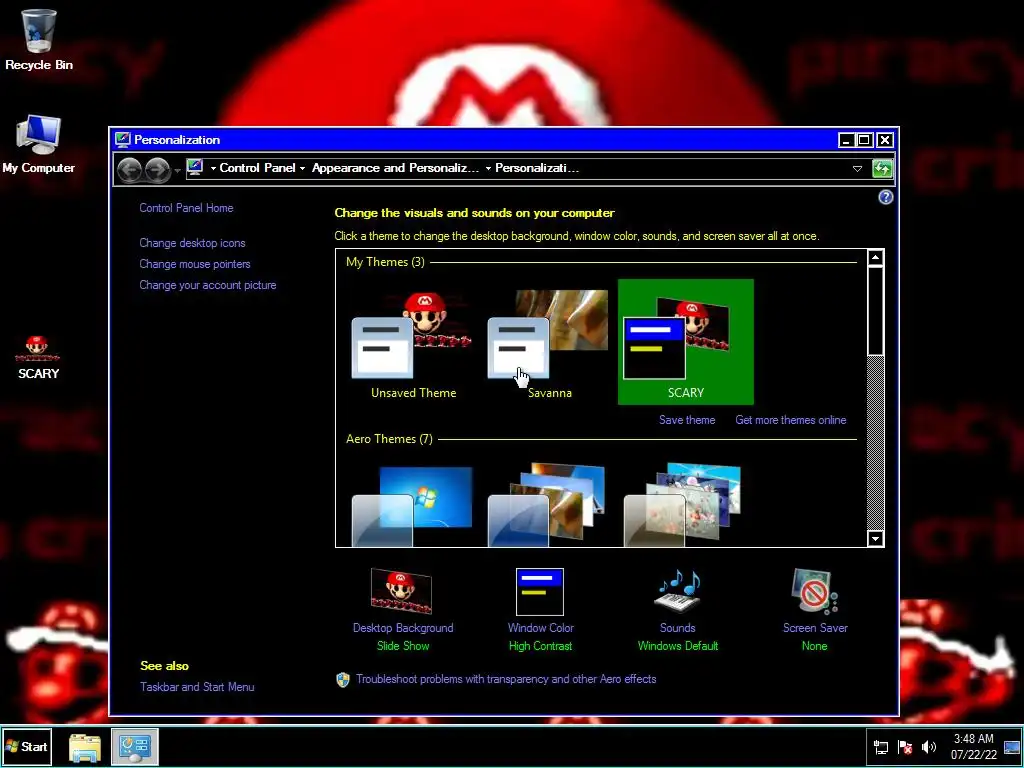Minimize the Personalization window
The image size is (1024, 768).
tap(846, 140)
